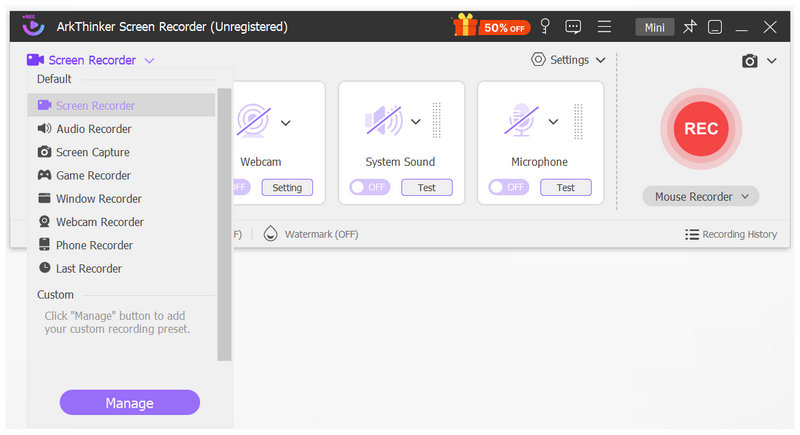
Task: Select Webcam Recorder from the list
Action: point(121,222)
